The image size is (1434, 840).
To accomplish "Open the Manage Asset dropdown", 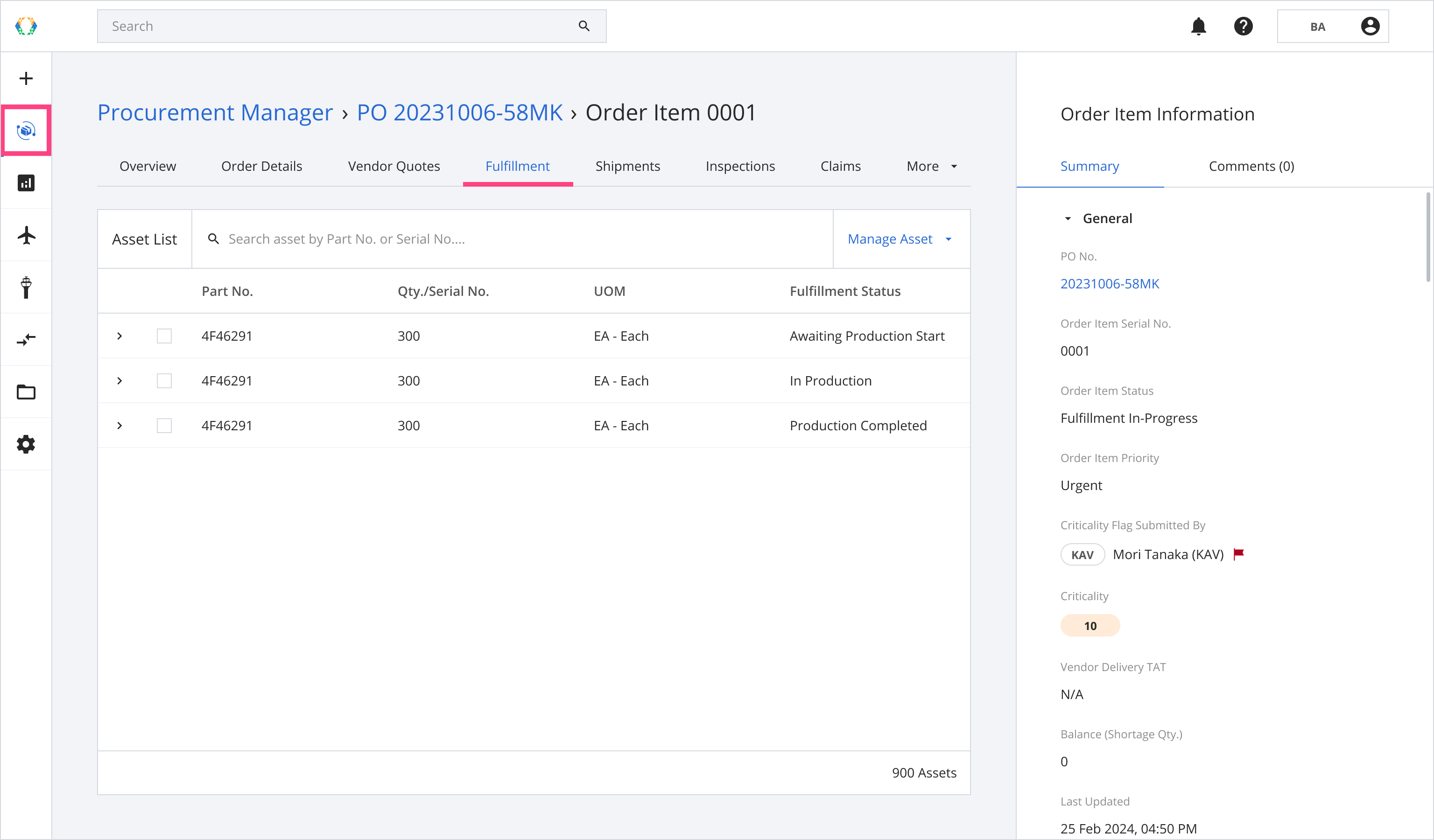I will tap(901, 239).
